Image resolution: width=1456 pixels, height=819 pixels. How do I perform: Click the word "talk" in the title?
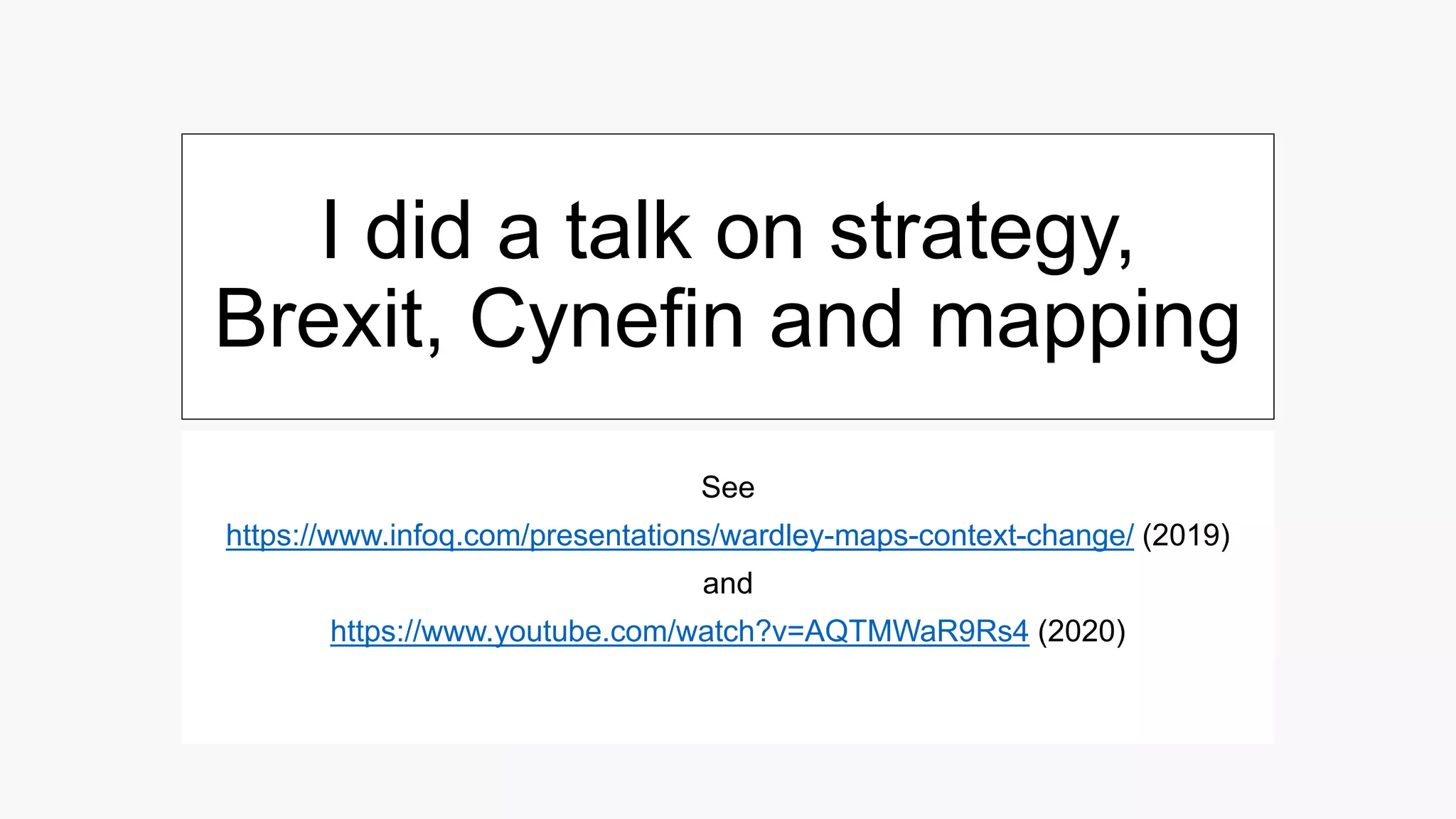click(x=628, y=231)
